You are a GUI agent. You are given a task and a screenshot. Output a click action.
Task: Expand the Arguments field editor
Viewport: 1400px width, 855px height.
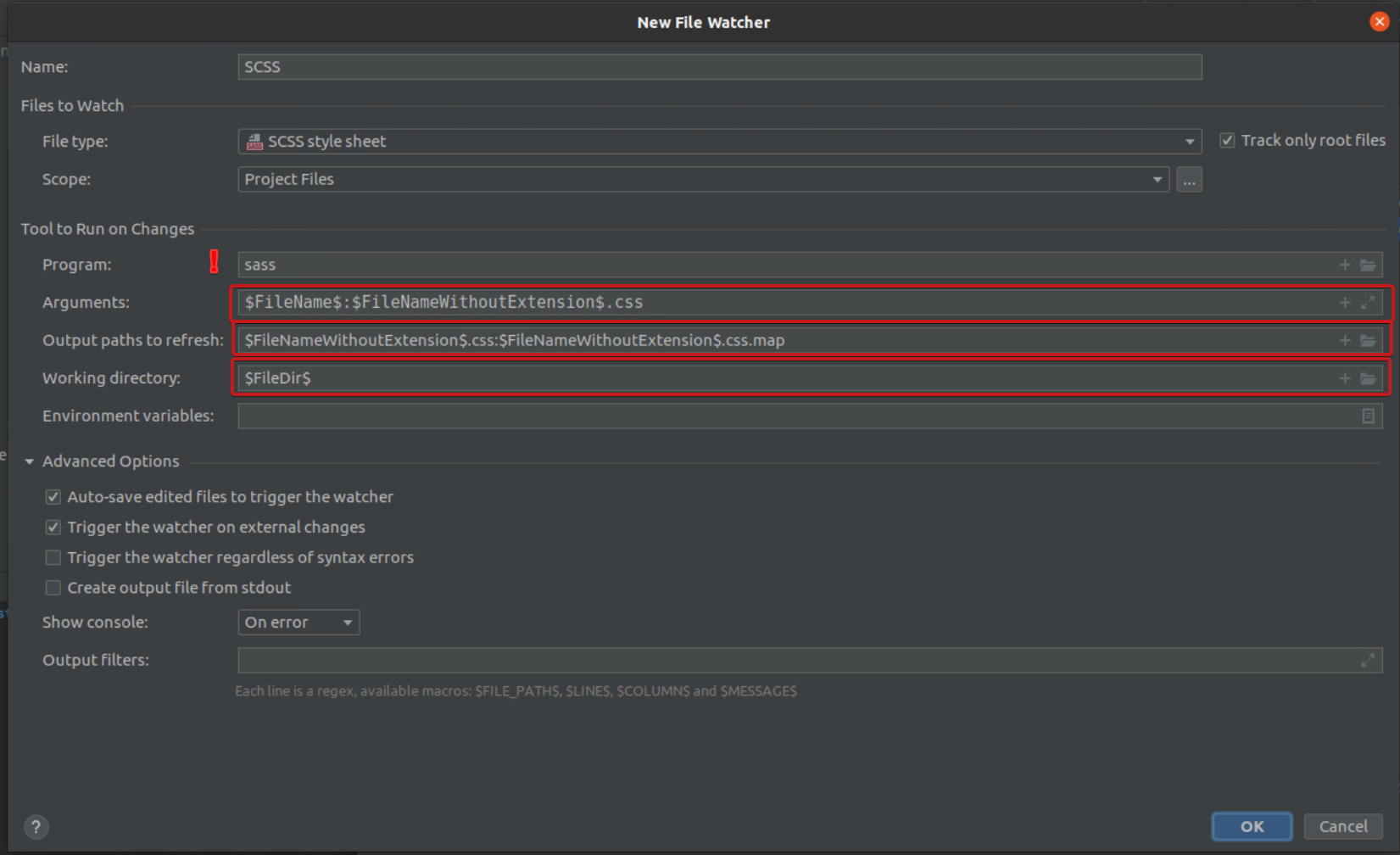(x=1368, y=302)
